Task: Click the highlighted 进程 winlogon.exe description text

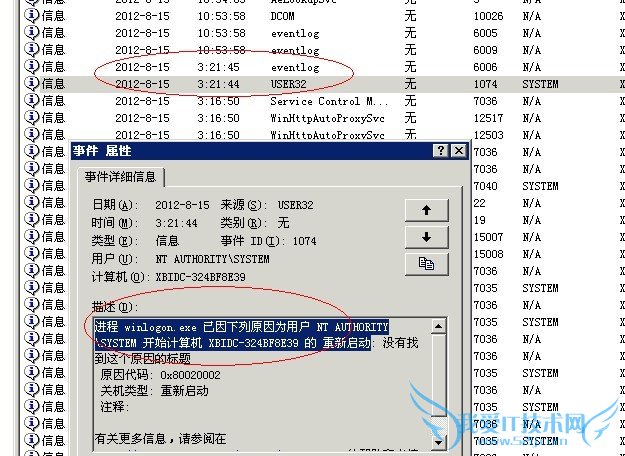Action: (x=241, y=335)
